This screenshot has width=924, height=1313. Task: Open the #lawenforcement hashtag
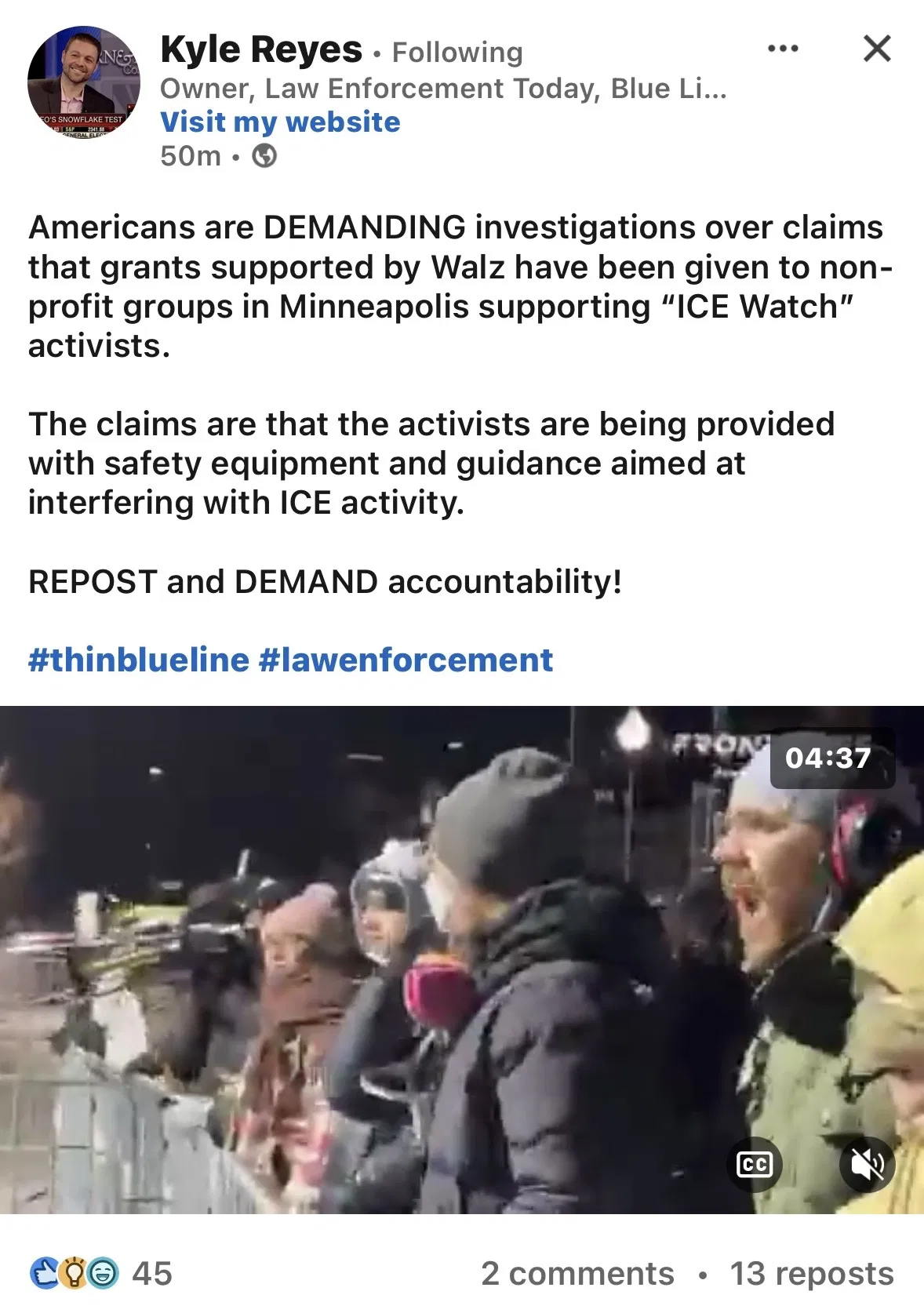click(406, 660)
